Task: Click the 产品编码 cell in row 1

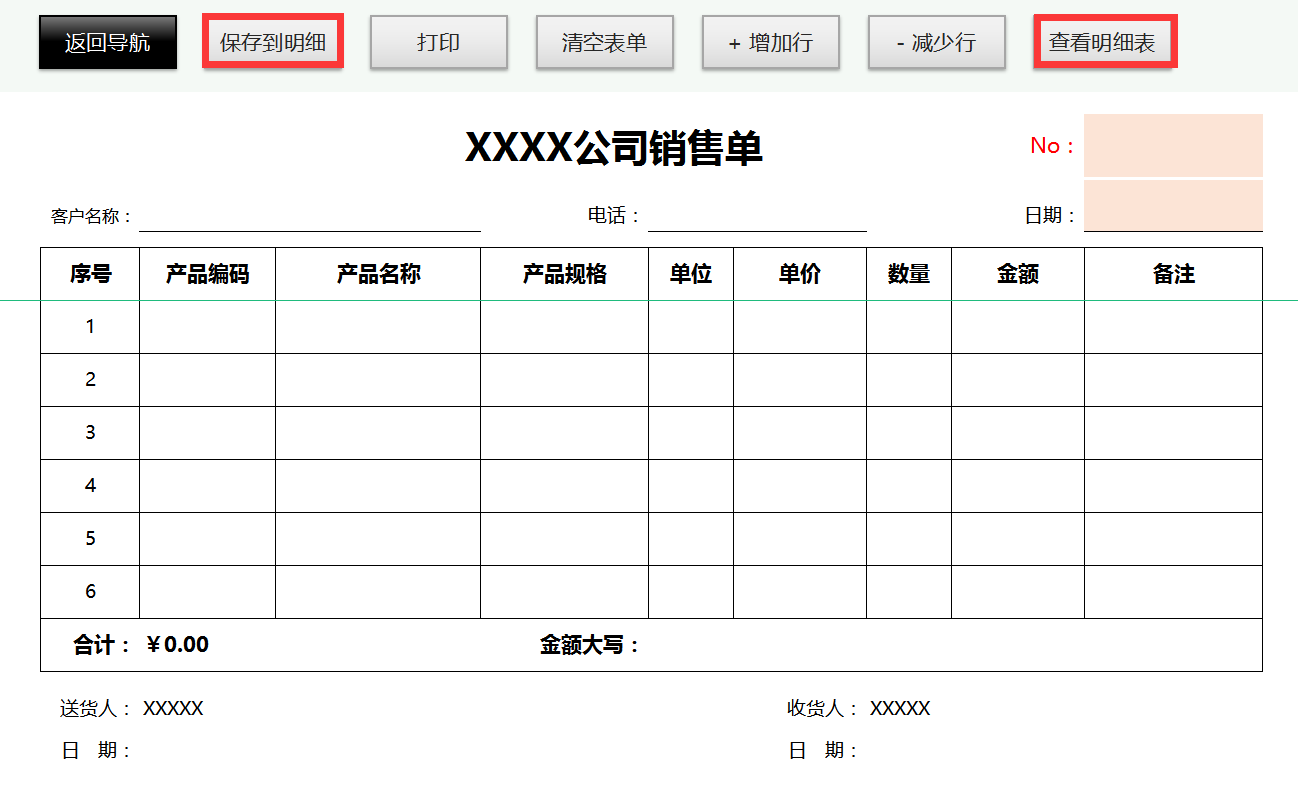Action: (207, 327)
